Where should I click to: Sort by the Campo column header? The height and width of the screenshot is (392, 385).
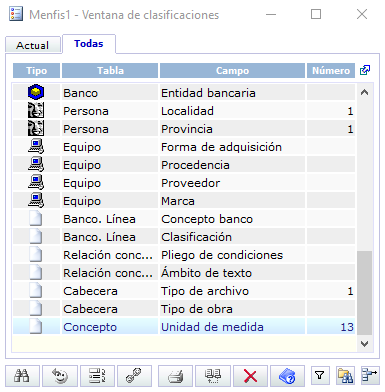pos(232,70)
